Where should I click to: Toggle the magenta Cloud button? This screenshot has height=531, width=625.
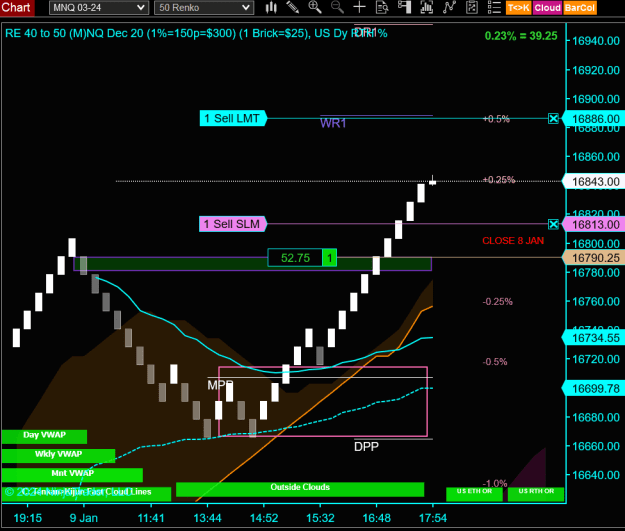(x=548, y=8)
